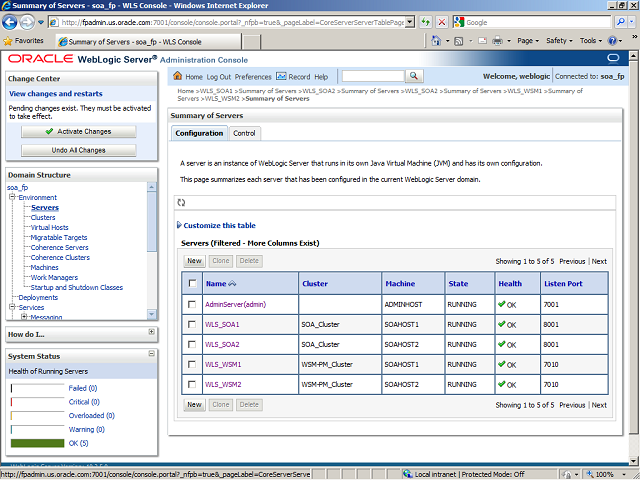Click the Activate Changes button

78,131
